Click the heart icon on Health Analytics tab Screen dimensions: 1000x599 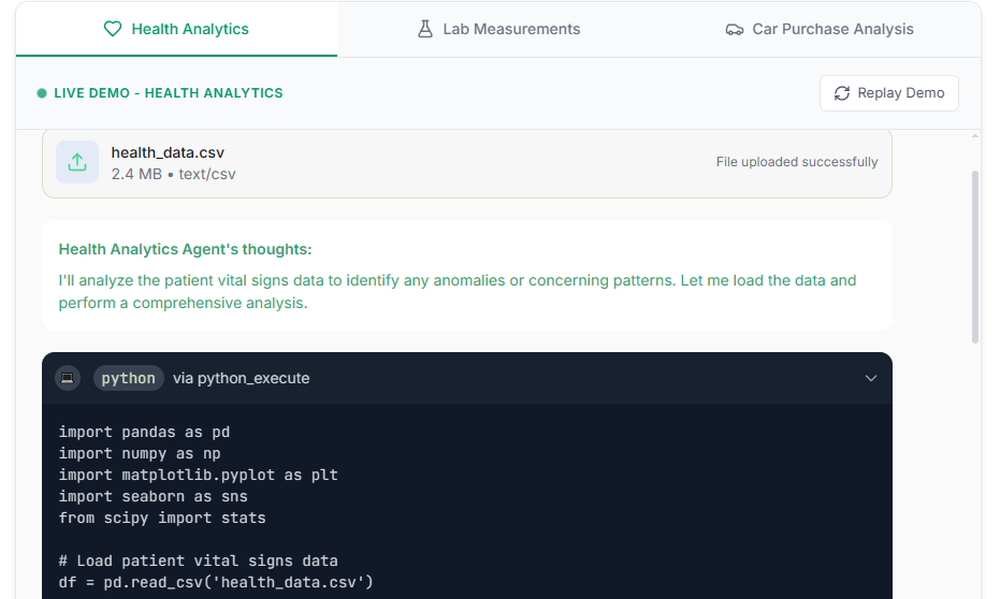(113, 29)
